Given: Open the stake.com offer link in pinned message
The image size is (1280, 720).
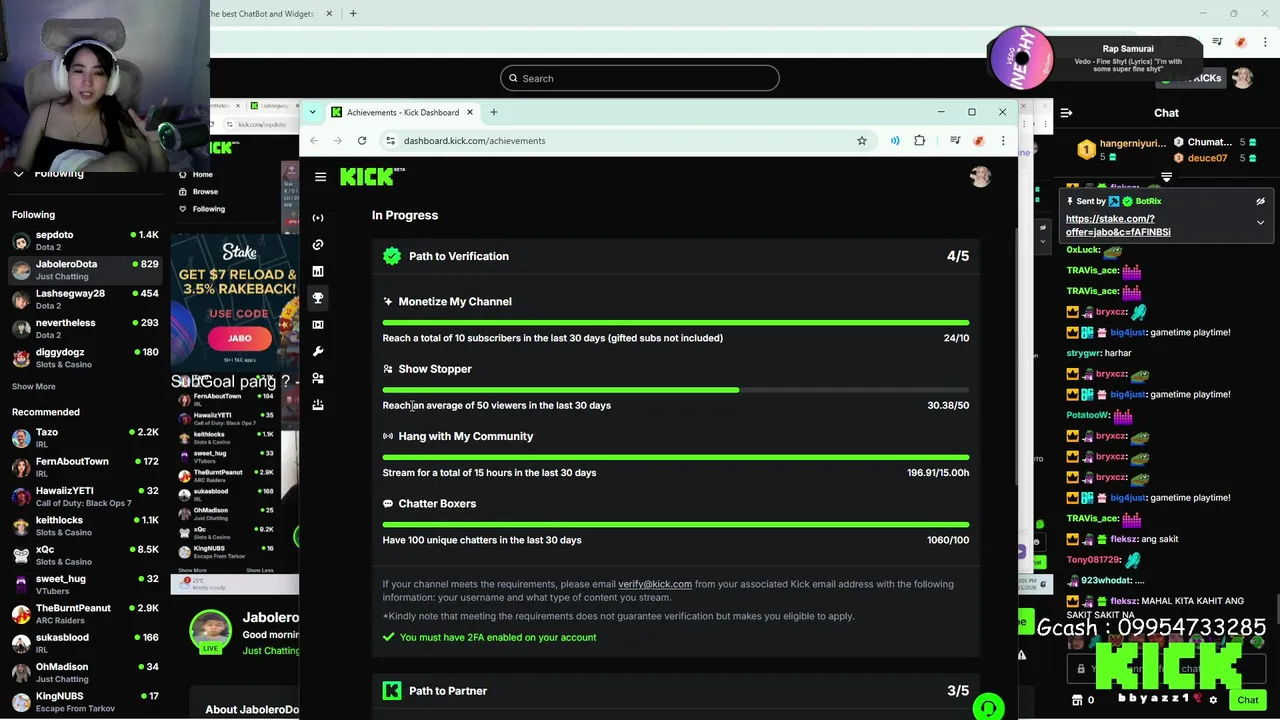Looking at the screenshot, I should click(1118, 225).
